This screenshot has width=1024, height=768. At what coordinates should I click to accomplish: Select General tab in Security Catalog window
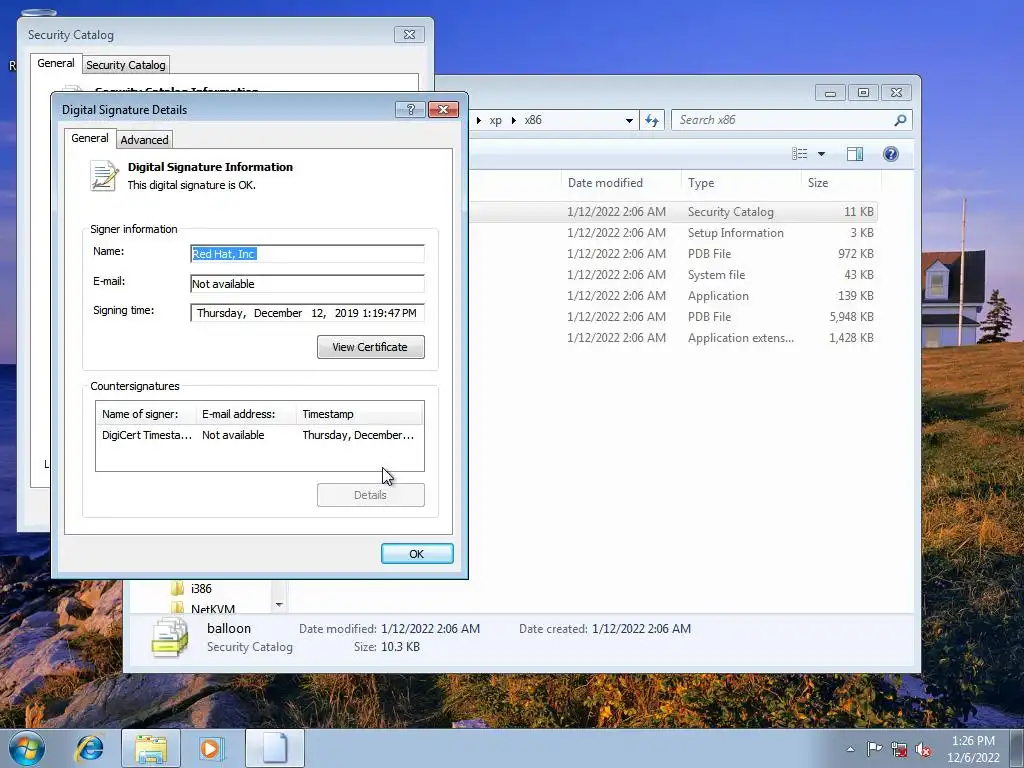pyautogui.click(x=56, y=63)
